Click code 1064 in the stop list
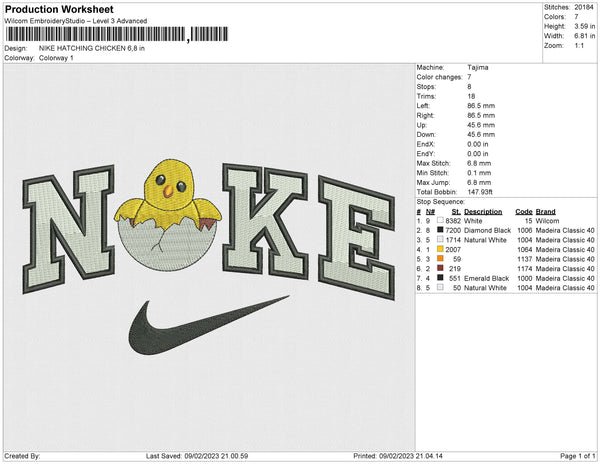Viewport: 600px width, 464px height. pyautogui.click(x=525, y=249)
